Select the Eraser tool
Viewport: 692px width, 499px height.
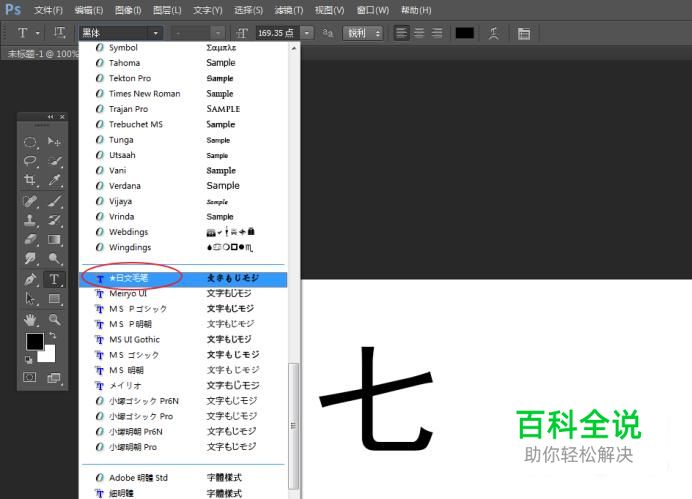point(30,239)
